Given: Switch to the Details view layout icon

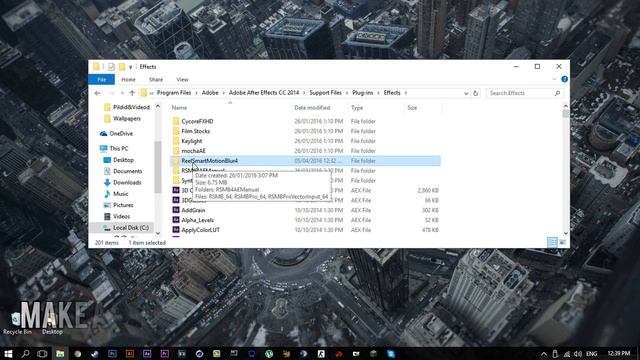Looking at the screenshot, I should (x=552, y=242).
